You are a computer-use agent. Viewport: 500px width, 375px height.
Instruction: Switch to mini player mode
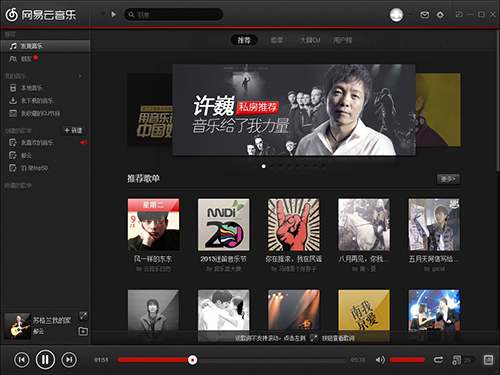[x=459, y=15]
